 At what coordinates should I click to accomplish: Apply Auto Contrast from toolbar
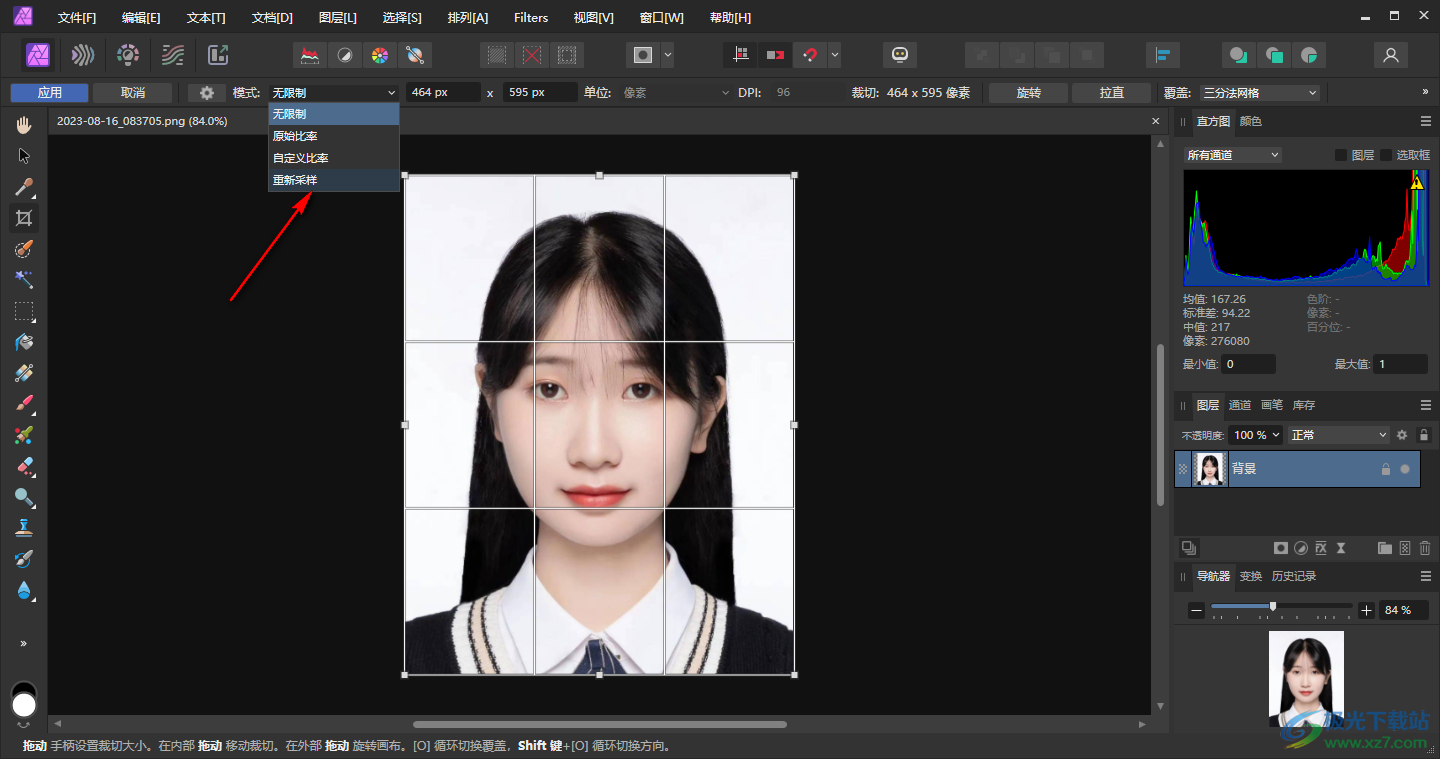345,55
